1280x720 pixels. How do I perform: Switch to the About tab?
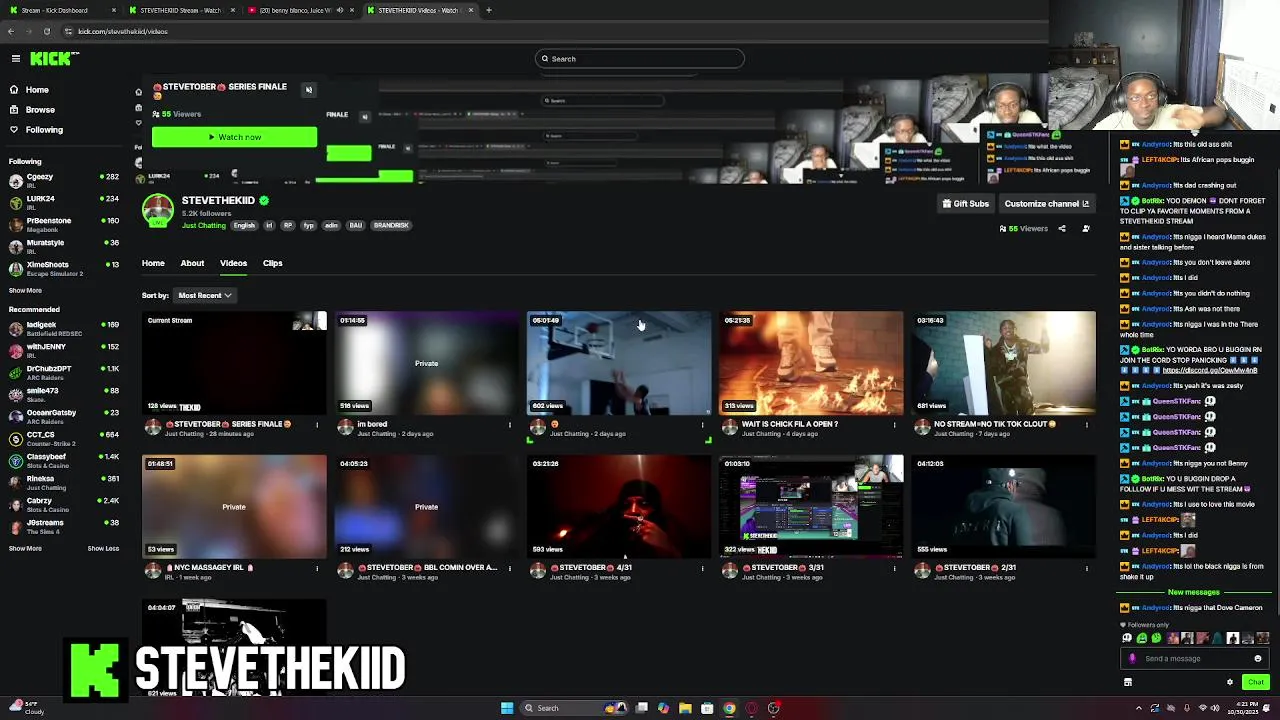[x=192, y=263]
